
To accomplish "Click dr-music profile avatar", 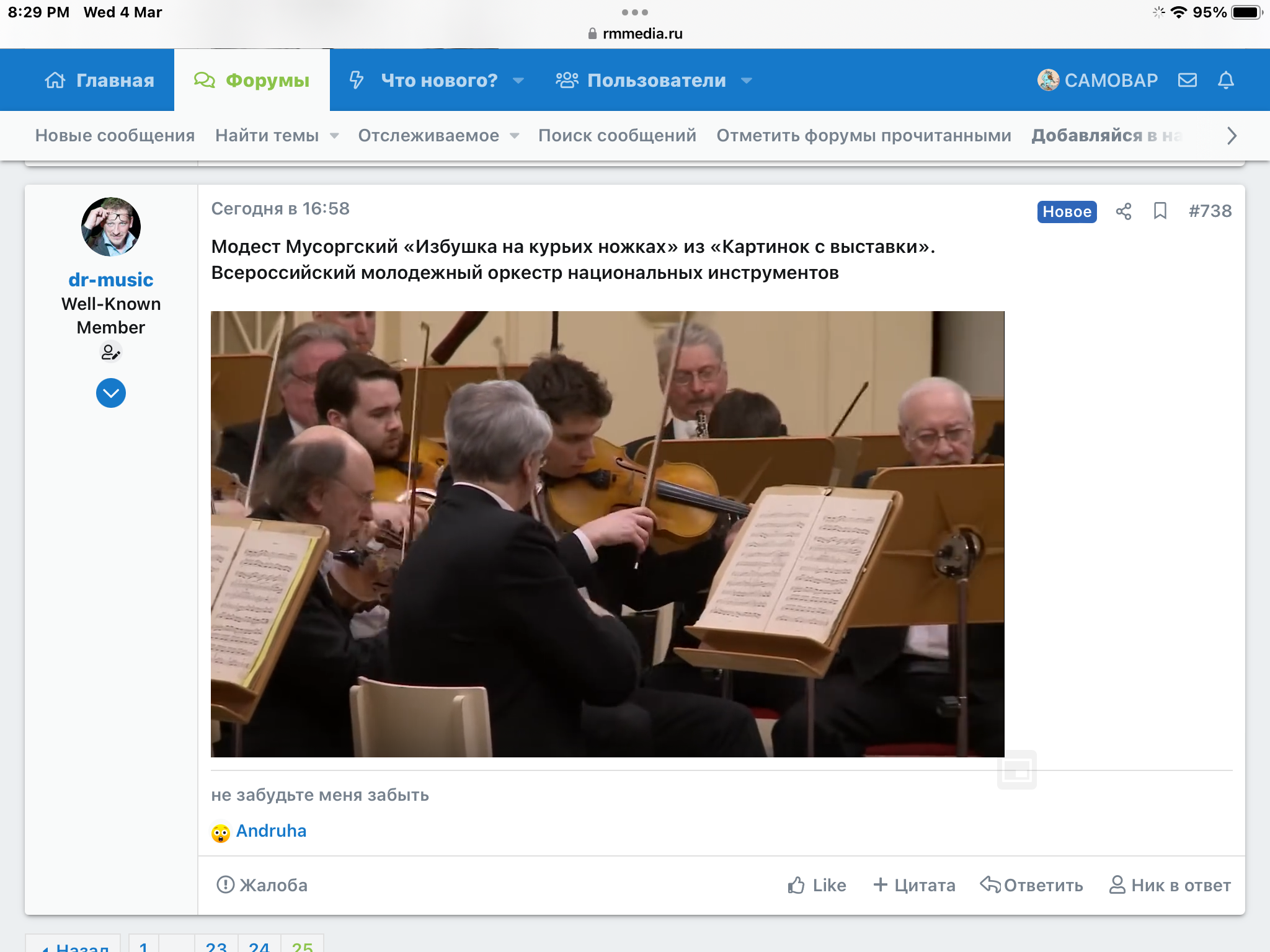I will 111,227.
